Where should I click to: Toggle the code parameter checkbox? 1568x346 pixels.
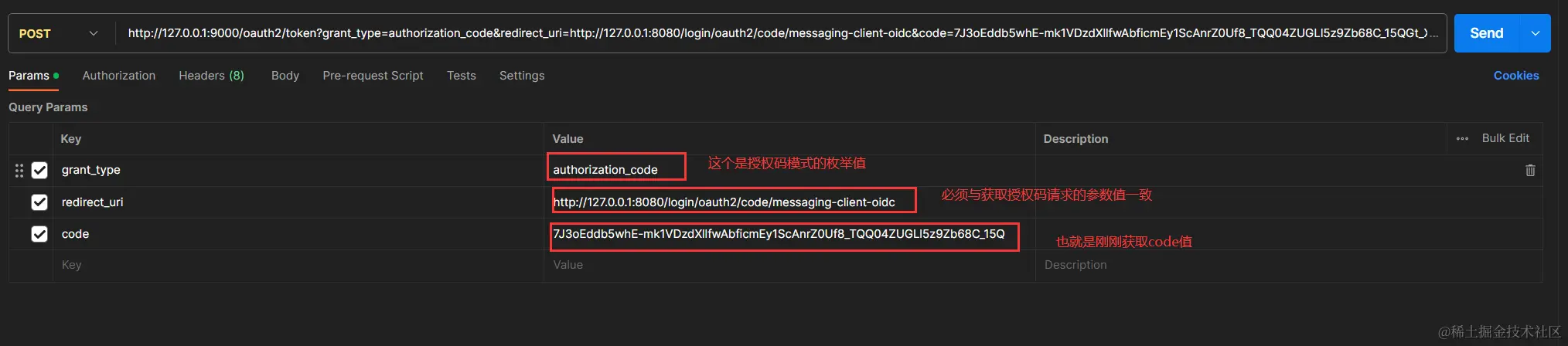39,234
